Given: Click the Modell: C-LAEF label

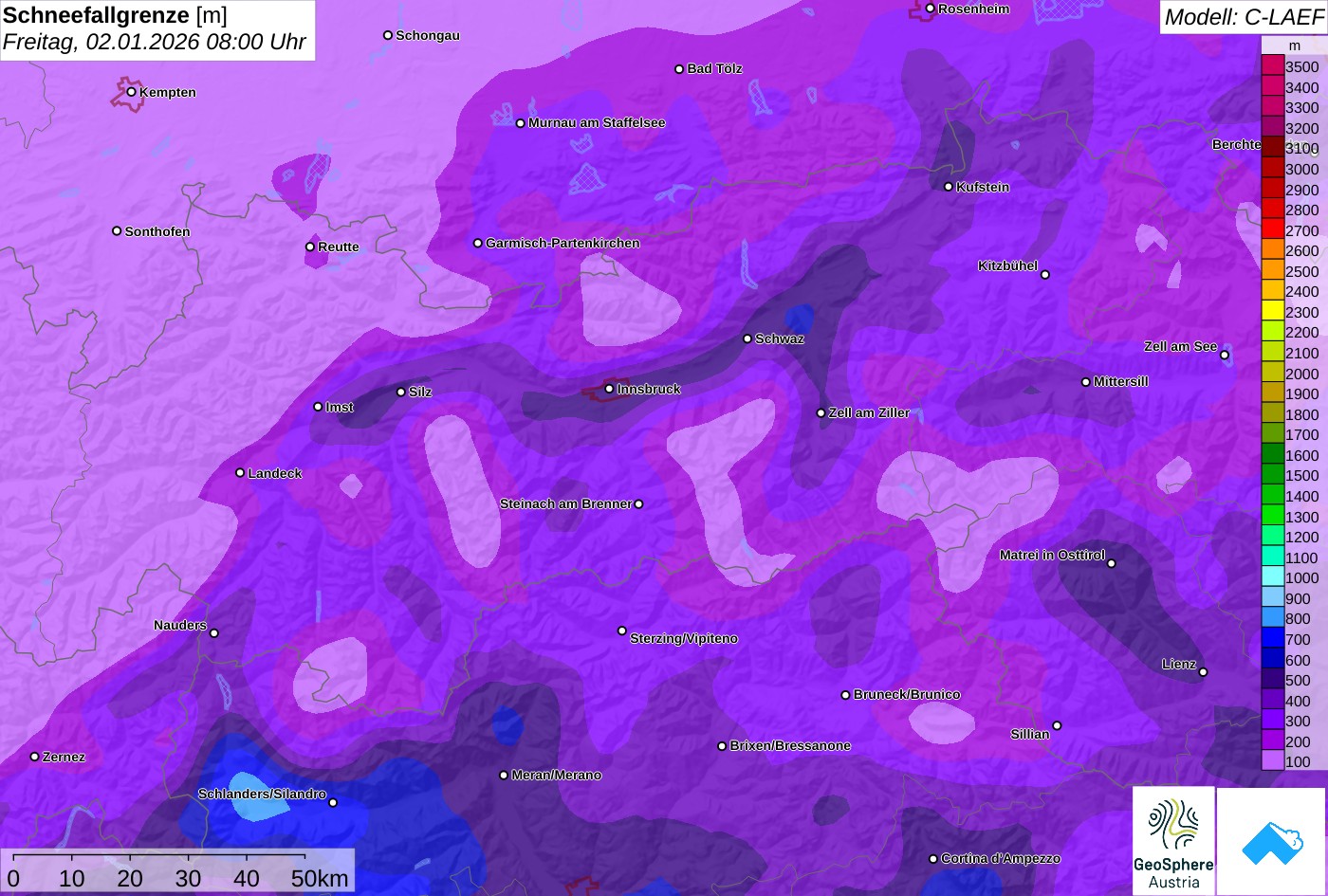Looking at the screenshot, I should [1243, 16].
